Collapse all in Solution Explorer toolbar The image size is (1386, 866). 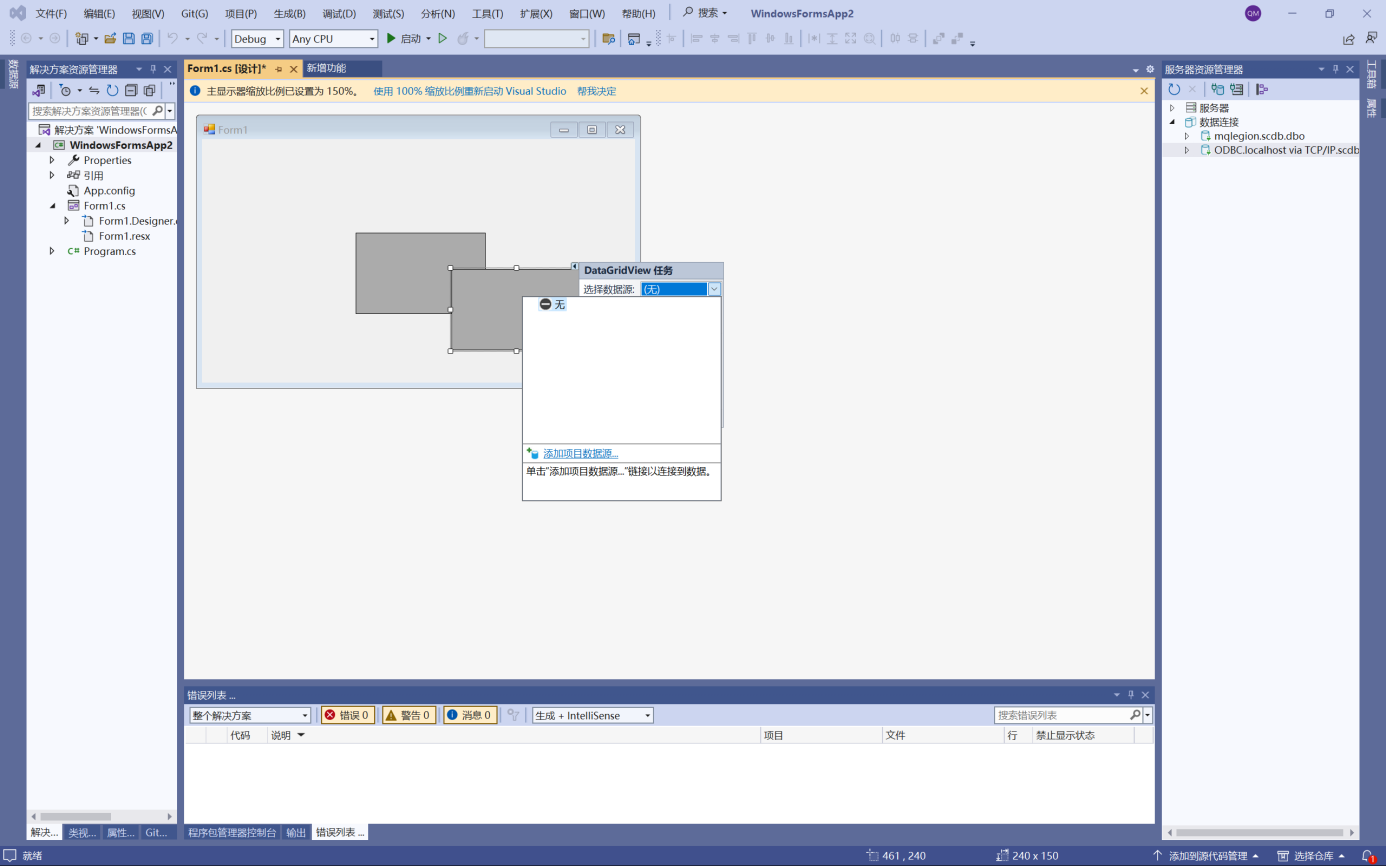[x=131, y=90]
